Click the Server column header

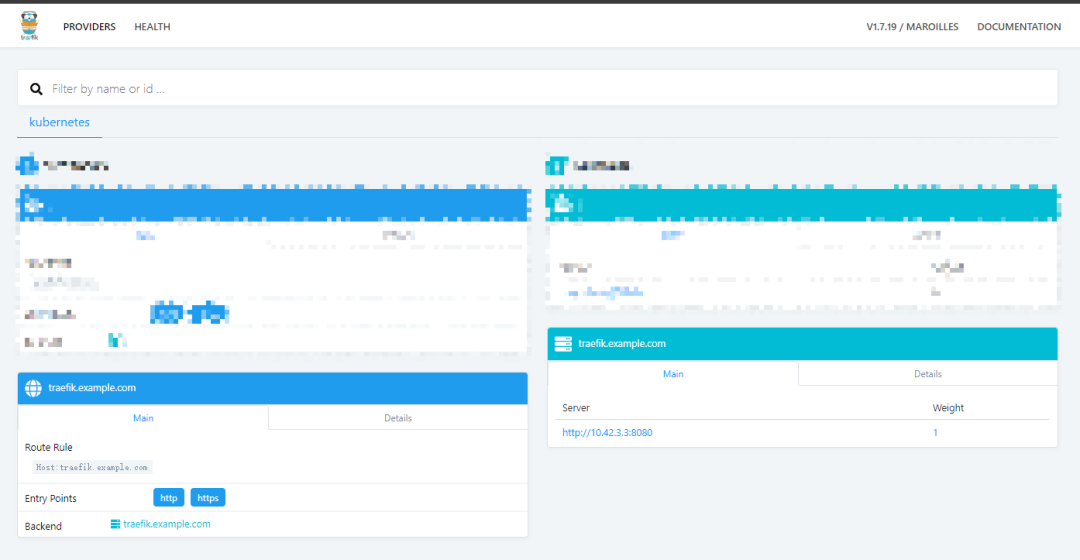coord(576,408)
